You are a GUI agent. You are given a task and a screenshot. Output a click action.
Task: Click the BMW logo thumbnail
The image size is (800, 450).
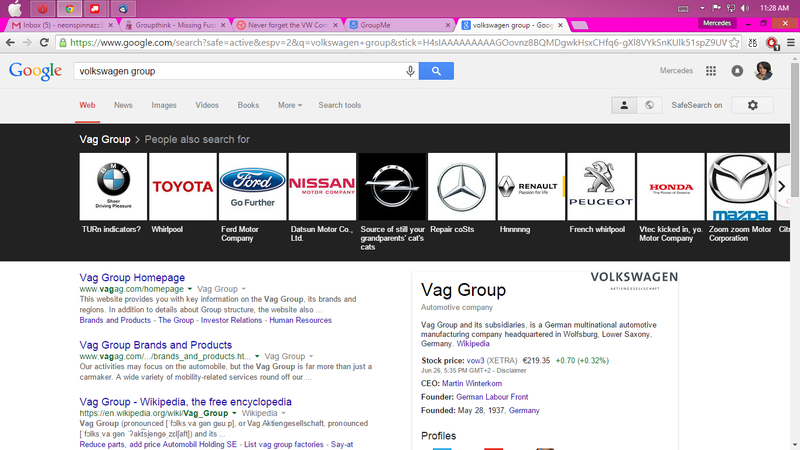(113, 186)
